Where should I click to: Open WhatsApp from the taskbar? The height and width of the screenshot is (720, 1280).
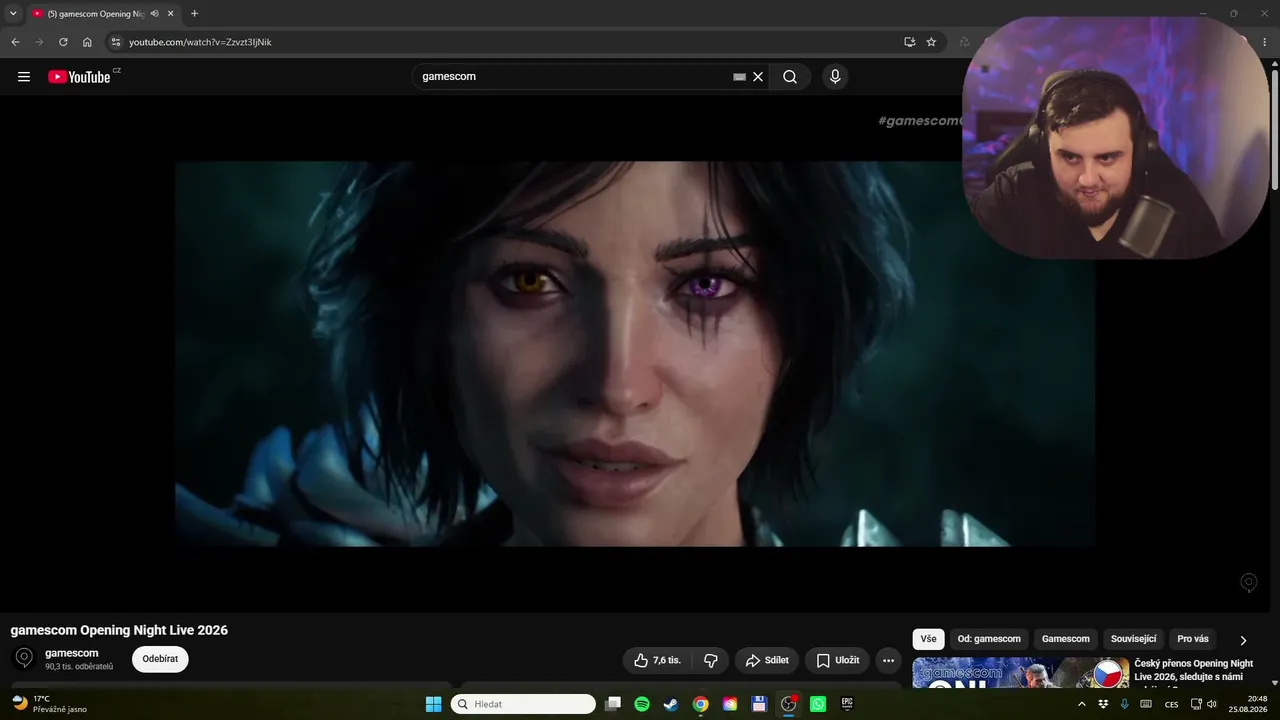coord(818,704)
